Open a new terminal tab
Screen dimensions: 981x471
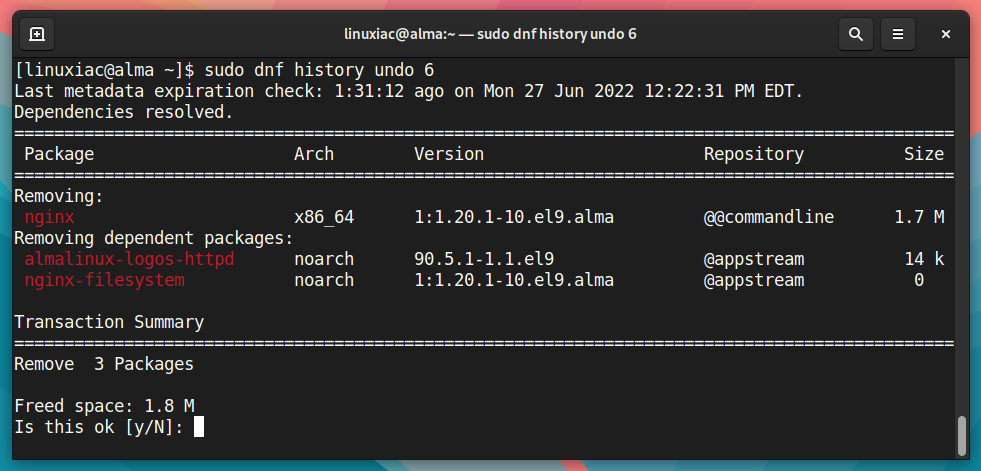pyautogui.click(x=37, y=34)
